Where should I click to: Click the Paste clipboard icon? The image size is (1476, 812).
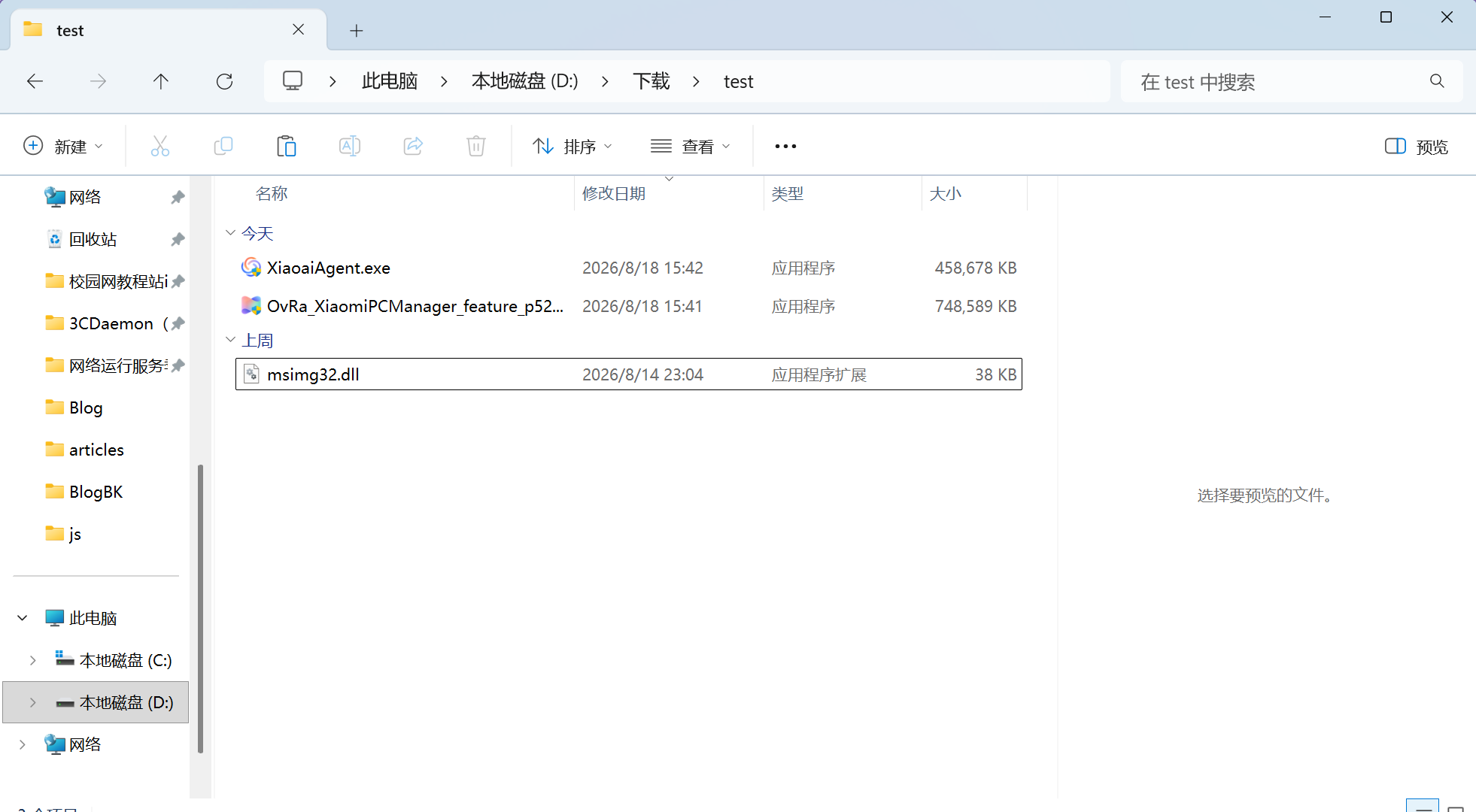pos(287,146)
